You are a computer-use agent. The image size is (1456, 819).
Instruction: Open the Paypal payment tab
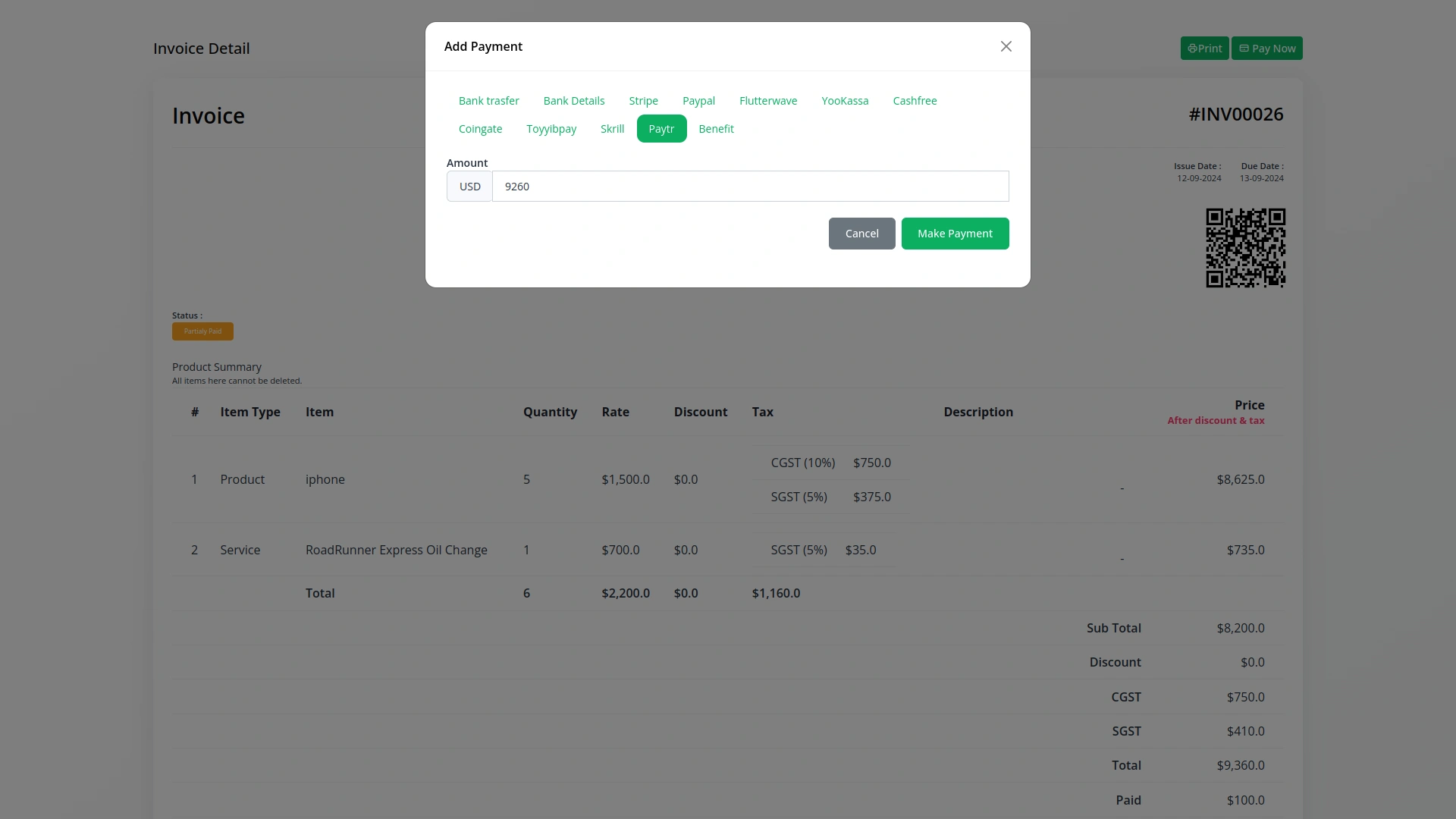click(698, 101)
